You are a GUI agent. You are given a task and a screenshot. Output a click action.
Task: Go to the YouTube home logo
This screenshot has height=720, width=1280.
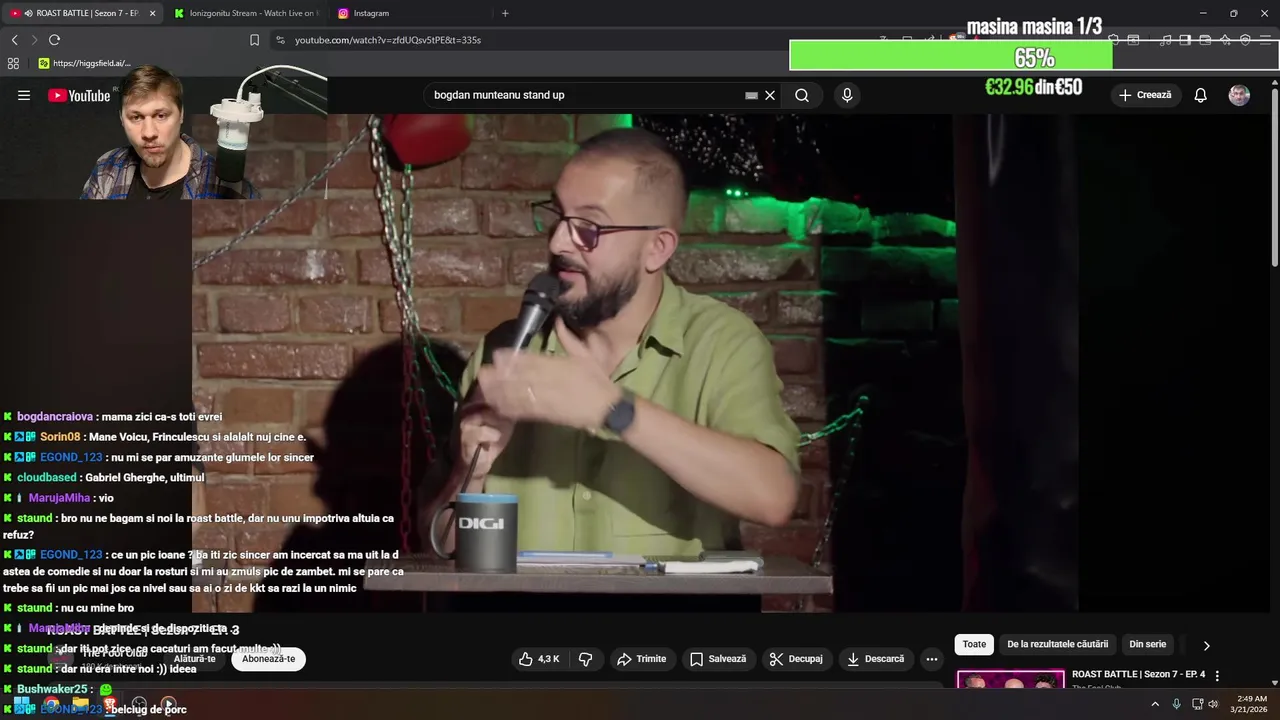point(79,96)
